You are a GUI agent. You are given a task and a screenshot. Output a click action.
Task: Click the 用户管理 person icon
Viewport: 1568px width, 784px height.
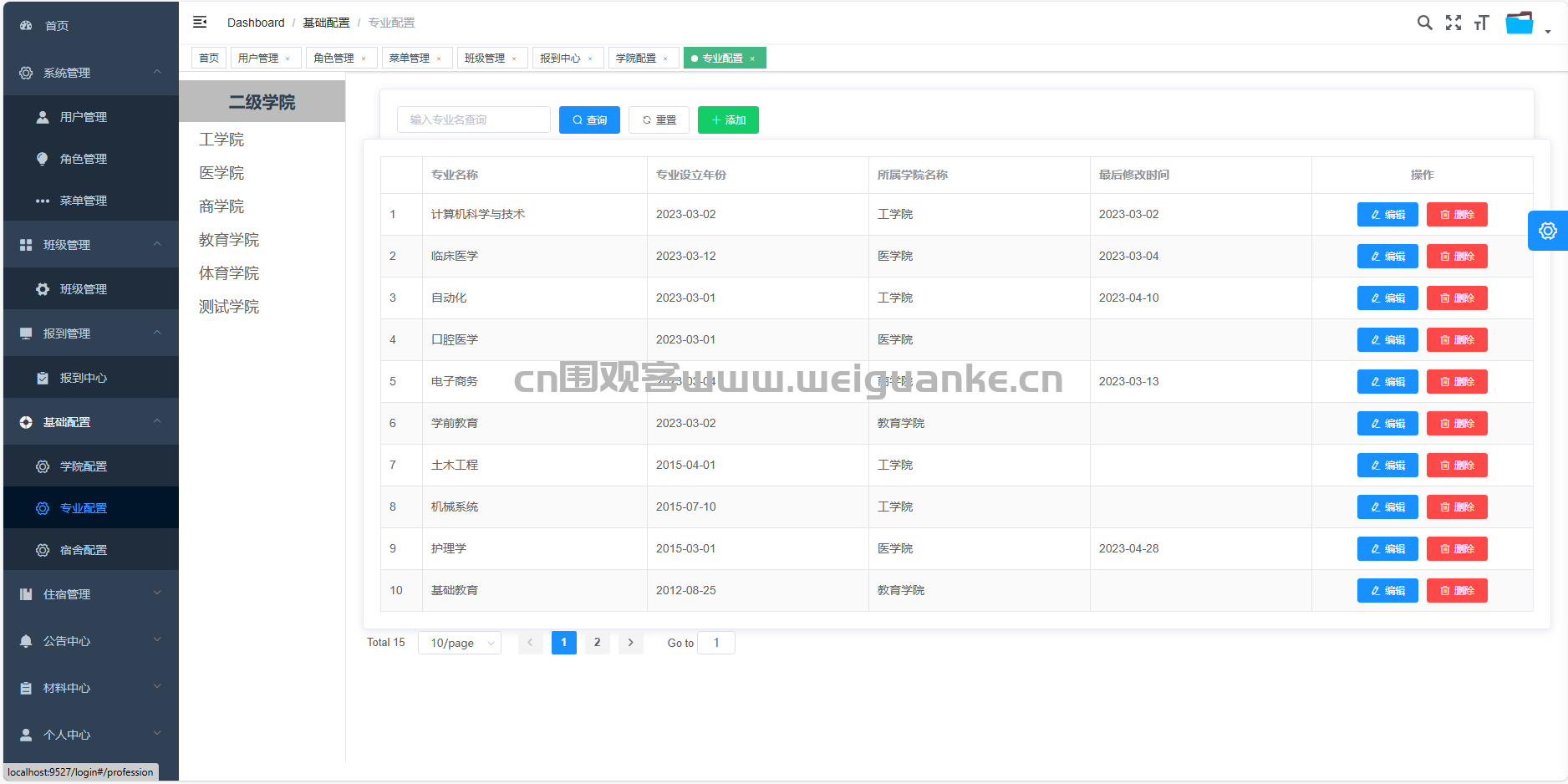tap(43, 117)
